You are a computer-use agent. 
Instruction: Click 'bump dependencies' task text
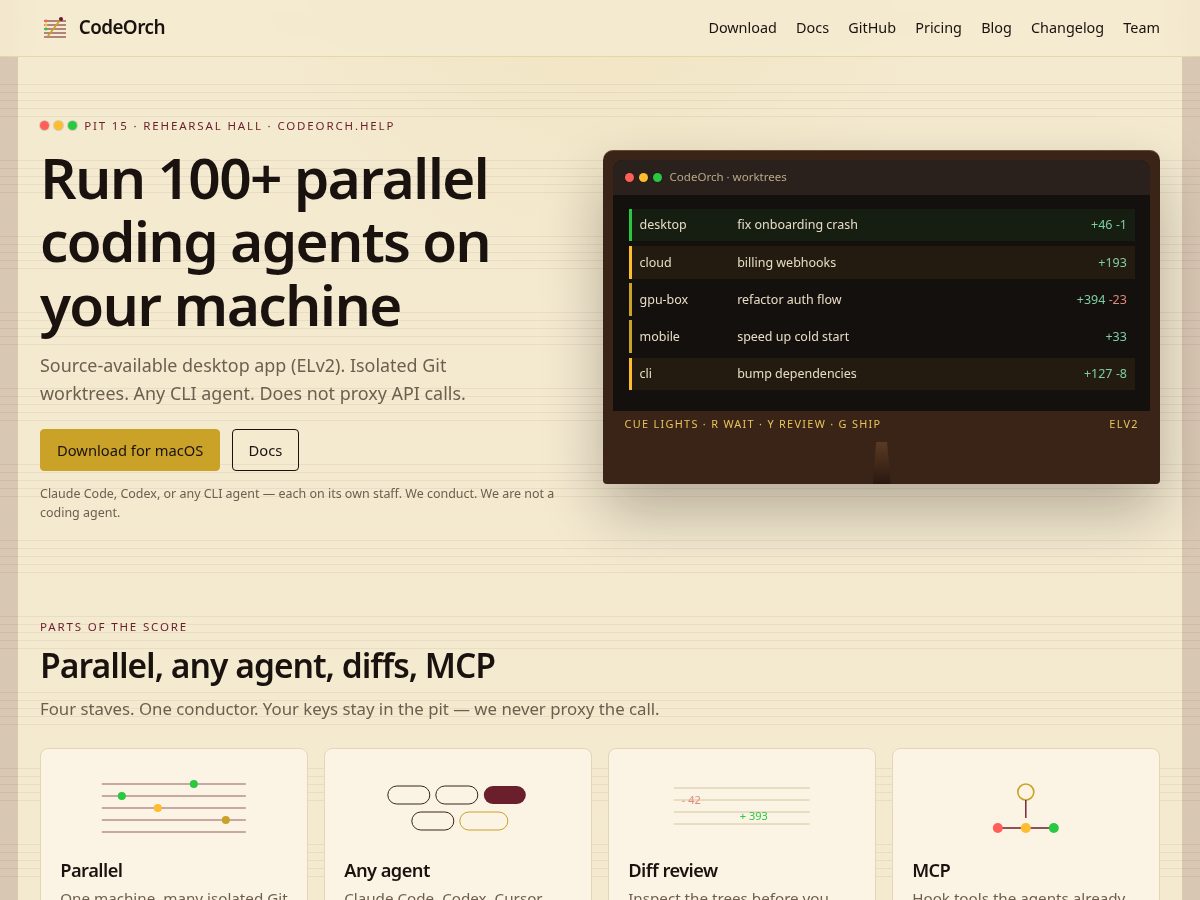[797, 373]
